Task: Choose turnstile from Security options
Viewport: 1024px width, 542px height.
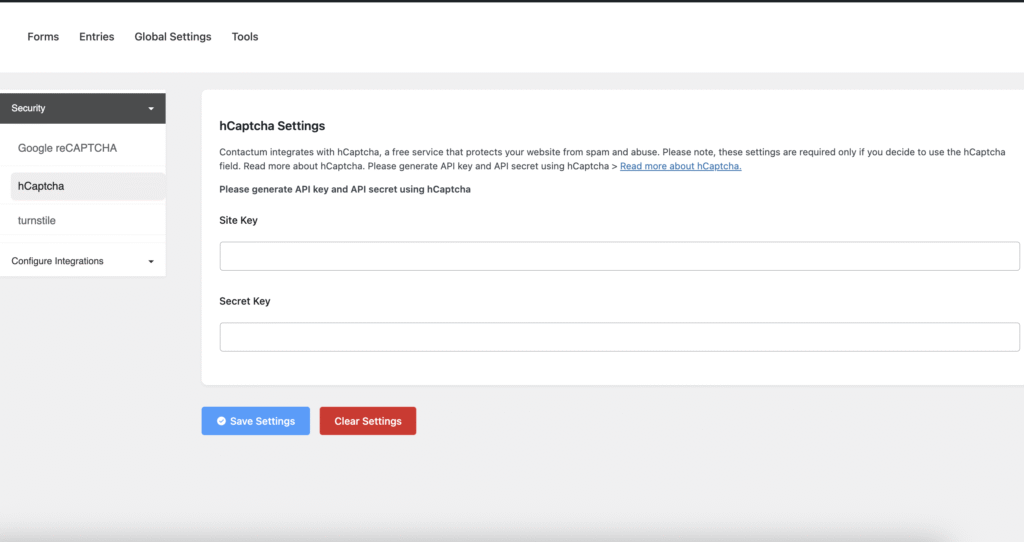Action: click(38, 220)
